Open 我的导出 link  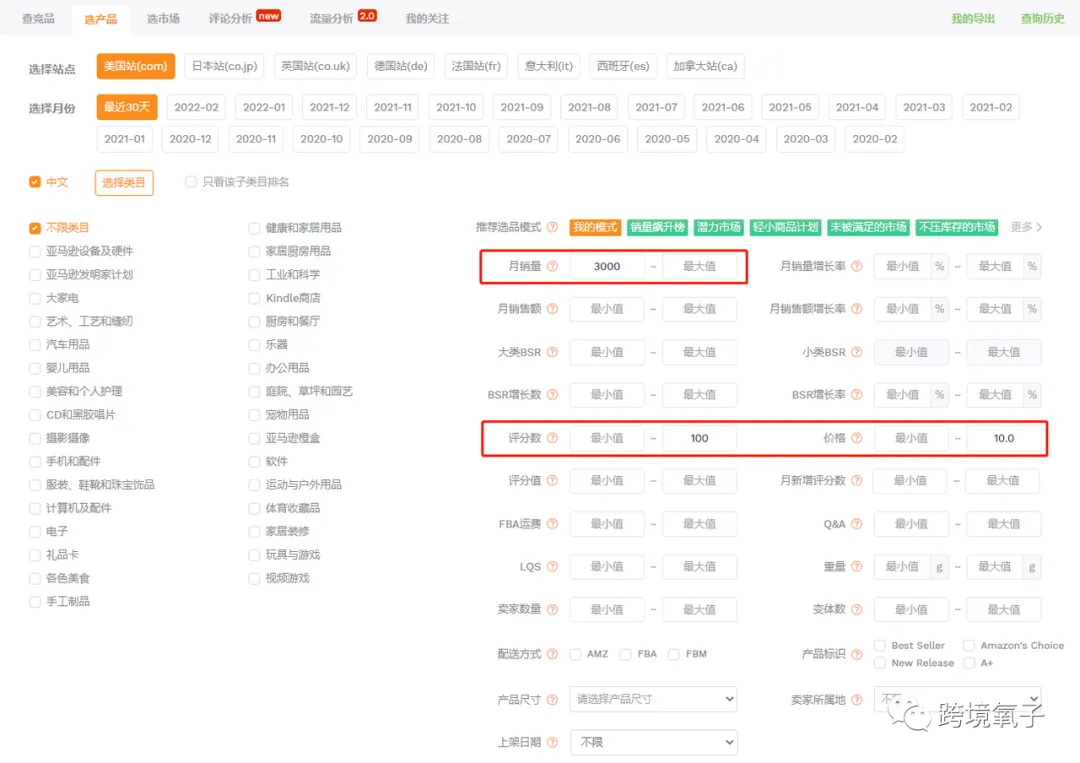[973, 19]
